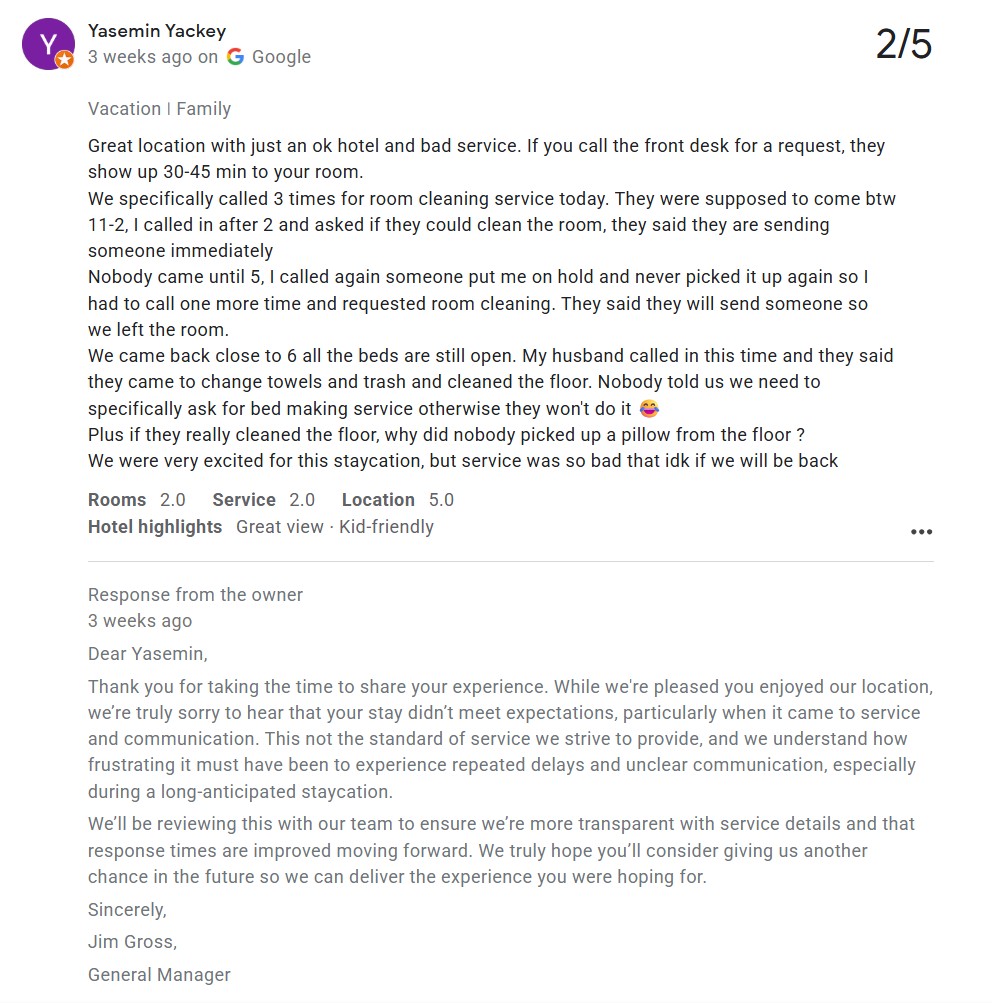The width and height of the screenshot is (992, 1003).
Task: Click the Hotel highlights label
Action: point(155,526)
